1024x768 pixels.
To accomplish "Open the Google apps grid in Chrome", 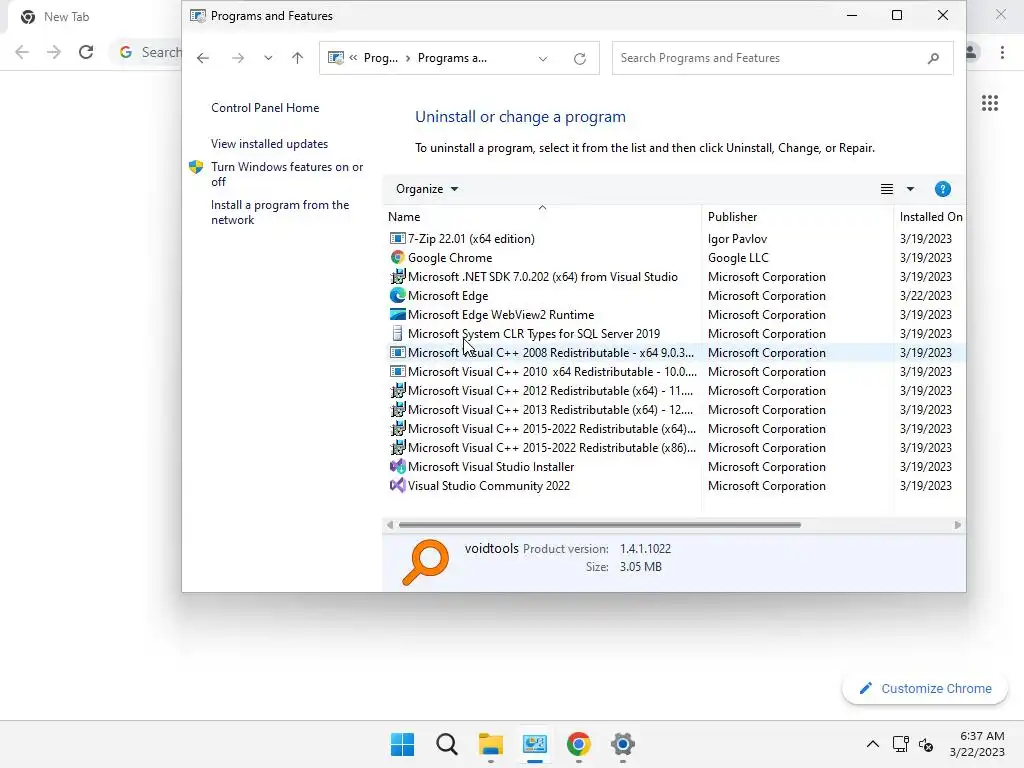I will coord(989,103).
